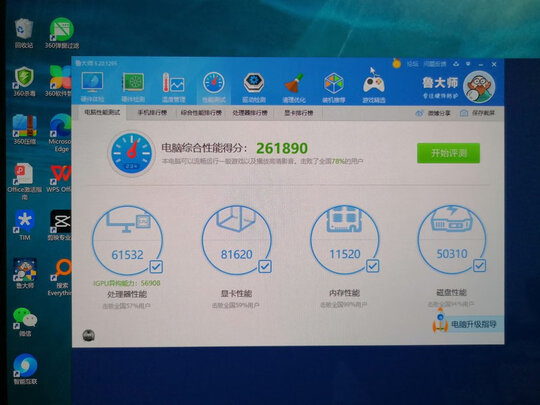Click the 显卡性能 label
The height and width of the screenshot is (405, 540).
[x=236, y=293]
